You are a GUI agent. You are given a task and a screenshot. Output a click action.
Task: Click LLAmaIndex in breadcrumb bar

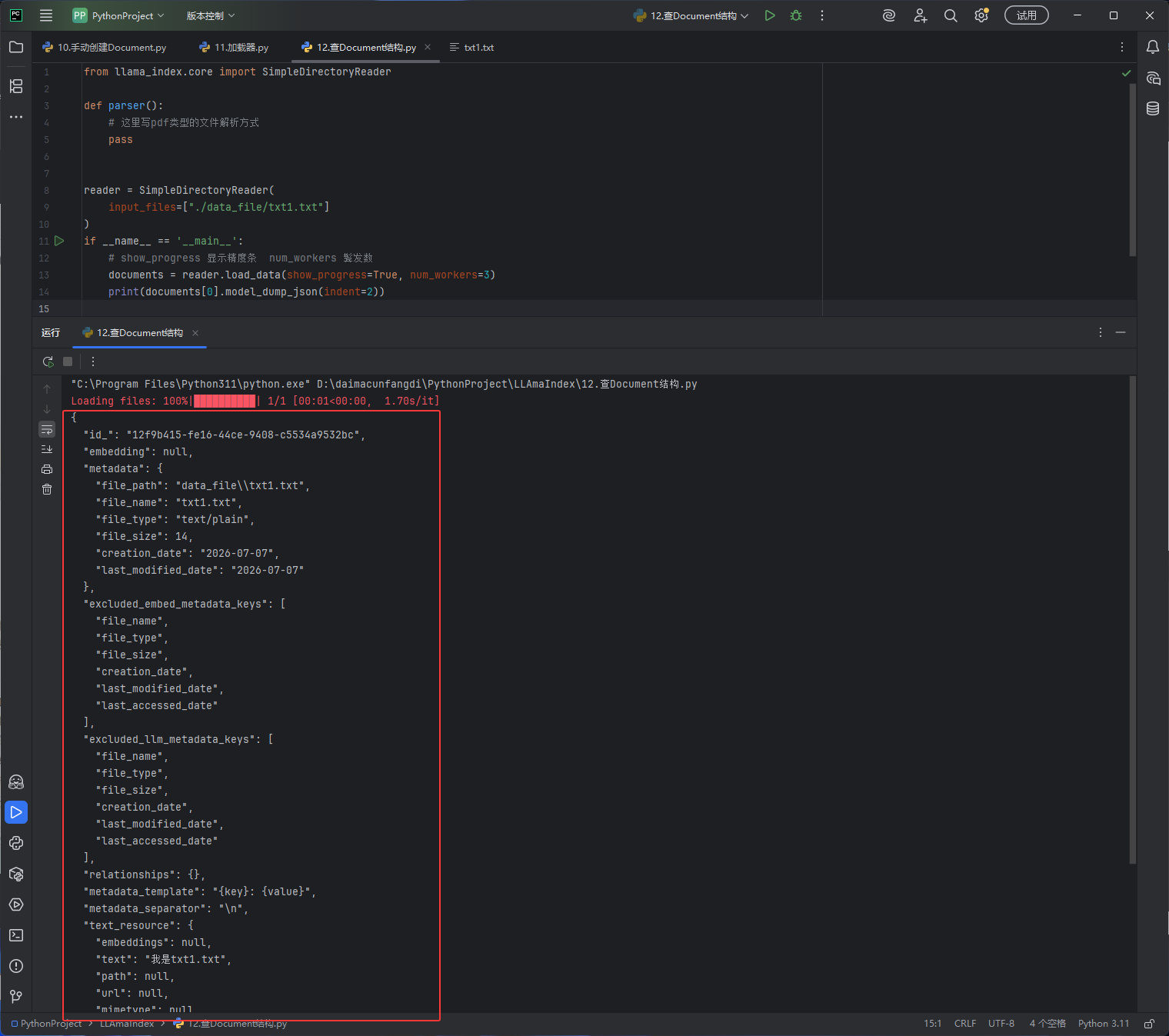(127, 1024)
